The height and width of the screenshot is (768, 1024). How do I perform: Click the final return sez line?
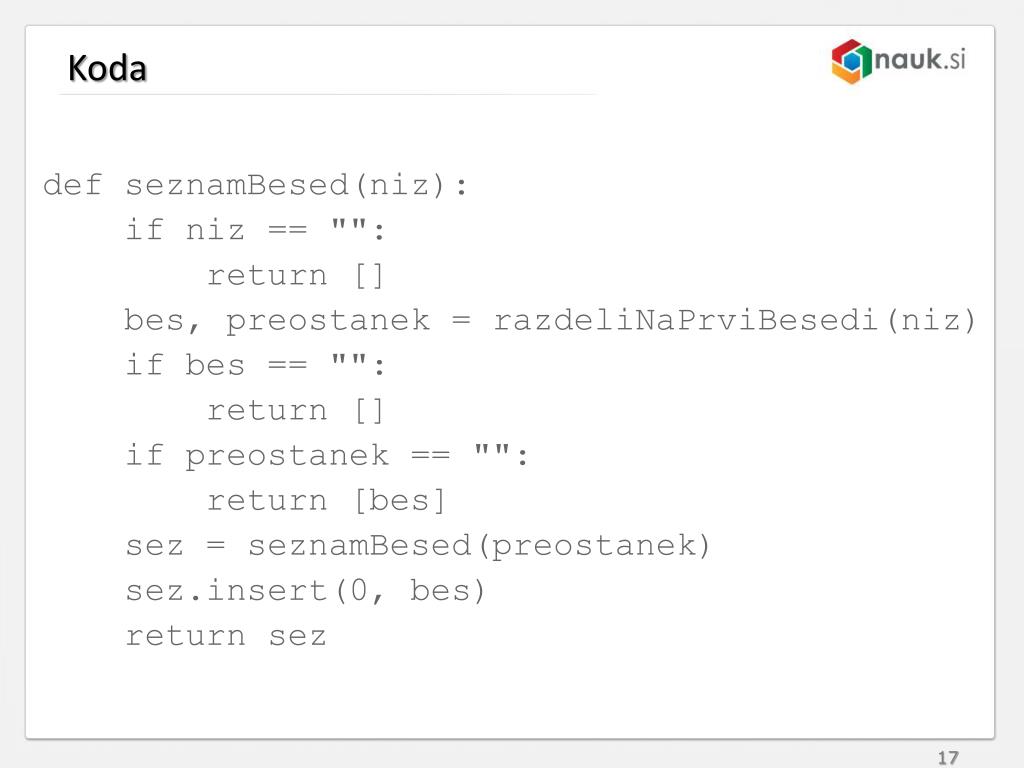225,636
